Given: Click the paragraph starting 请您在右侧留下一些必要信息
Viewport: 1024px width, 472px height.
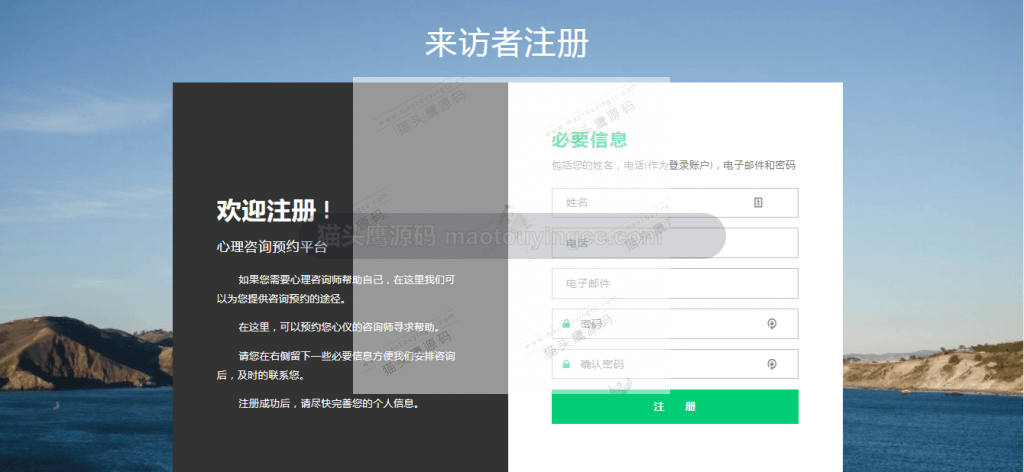Looking at the screenshot, I should click(x=336, y=366).
